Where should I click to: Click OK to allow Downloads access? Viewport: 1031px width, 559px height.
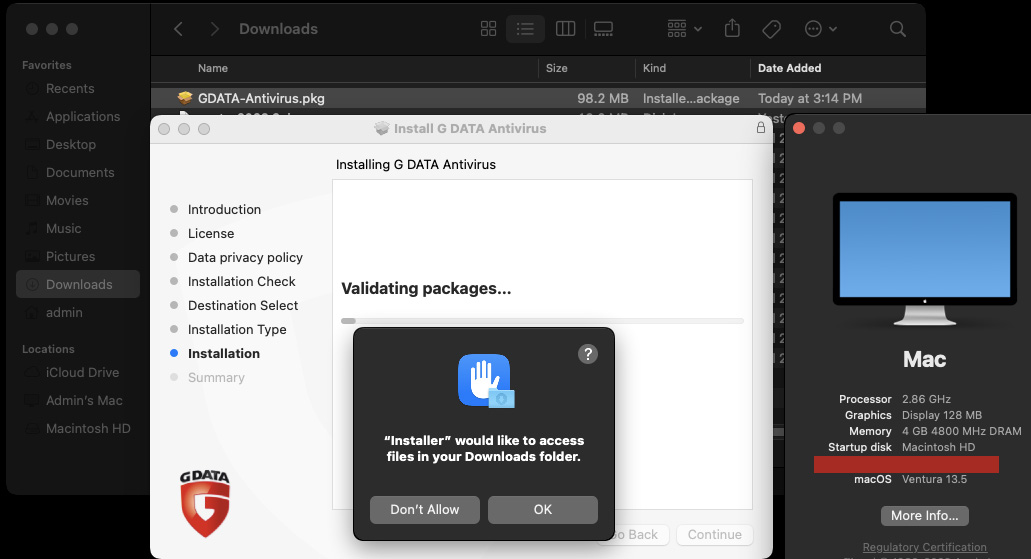542,510
